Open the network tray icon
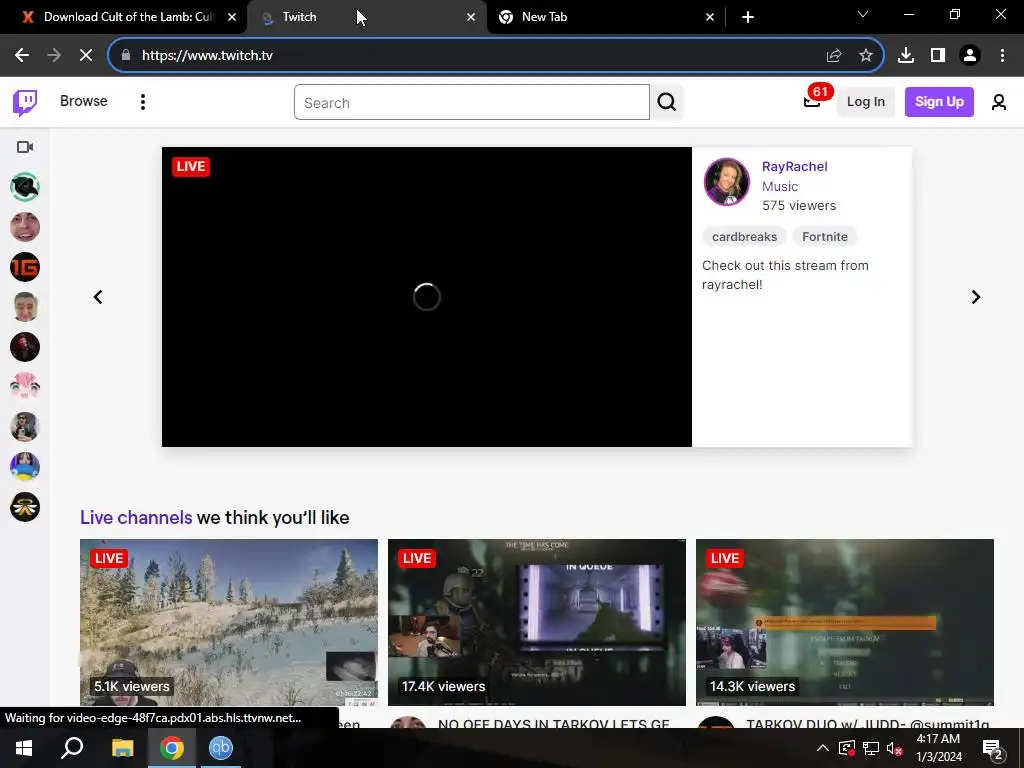 click(x=871, y=748)
